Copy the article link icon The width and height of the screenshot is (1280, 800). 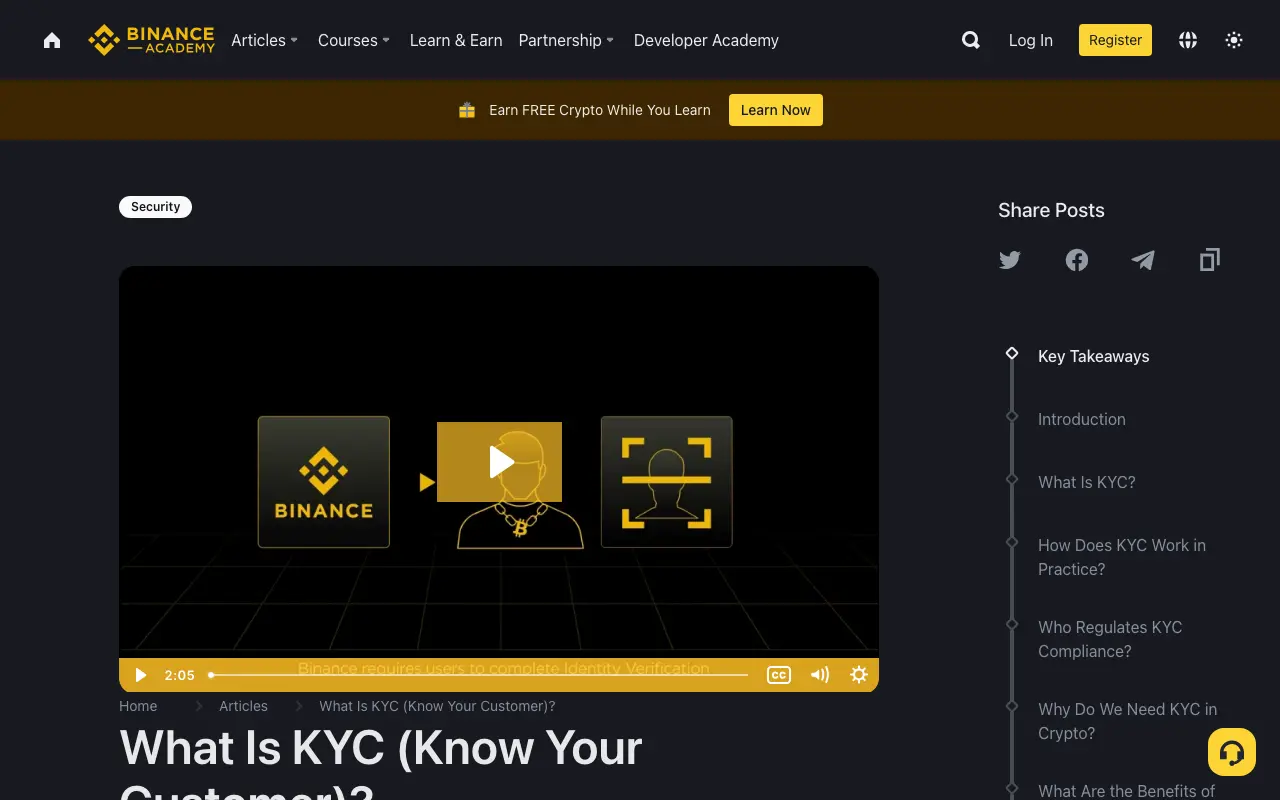1210,260
